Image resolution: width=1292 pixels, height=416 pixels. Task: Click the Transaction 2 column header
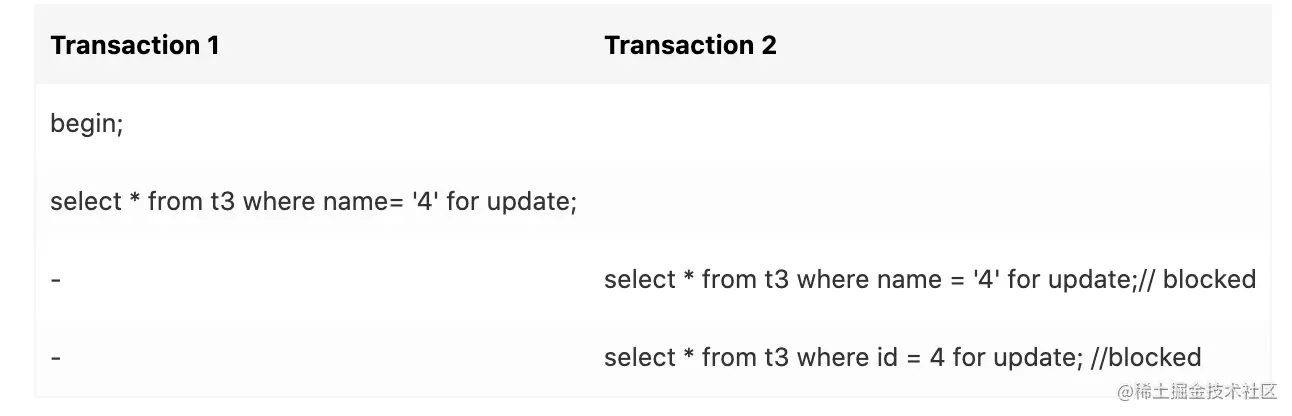[x=690, y=45]
